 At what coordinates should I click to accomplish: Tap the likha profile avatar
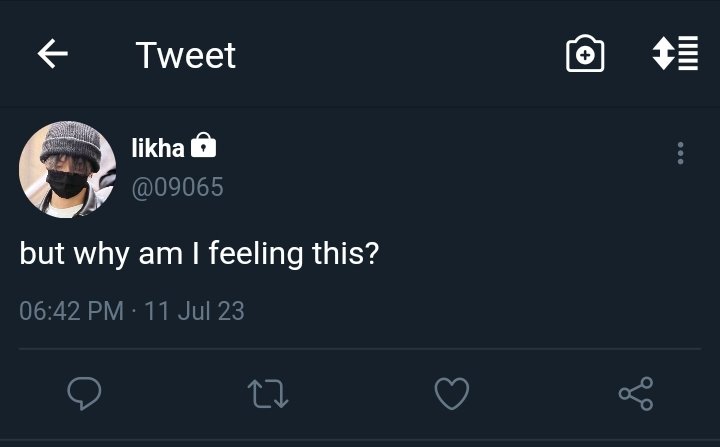[67, 169]
